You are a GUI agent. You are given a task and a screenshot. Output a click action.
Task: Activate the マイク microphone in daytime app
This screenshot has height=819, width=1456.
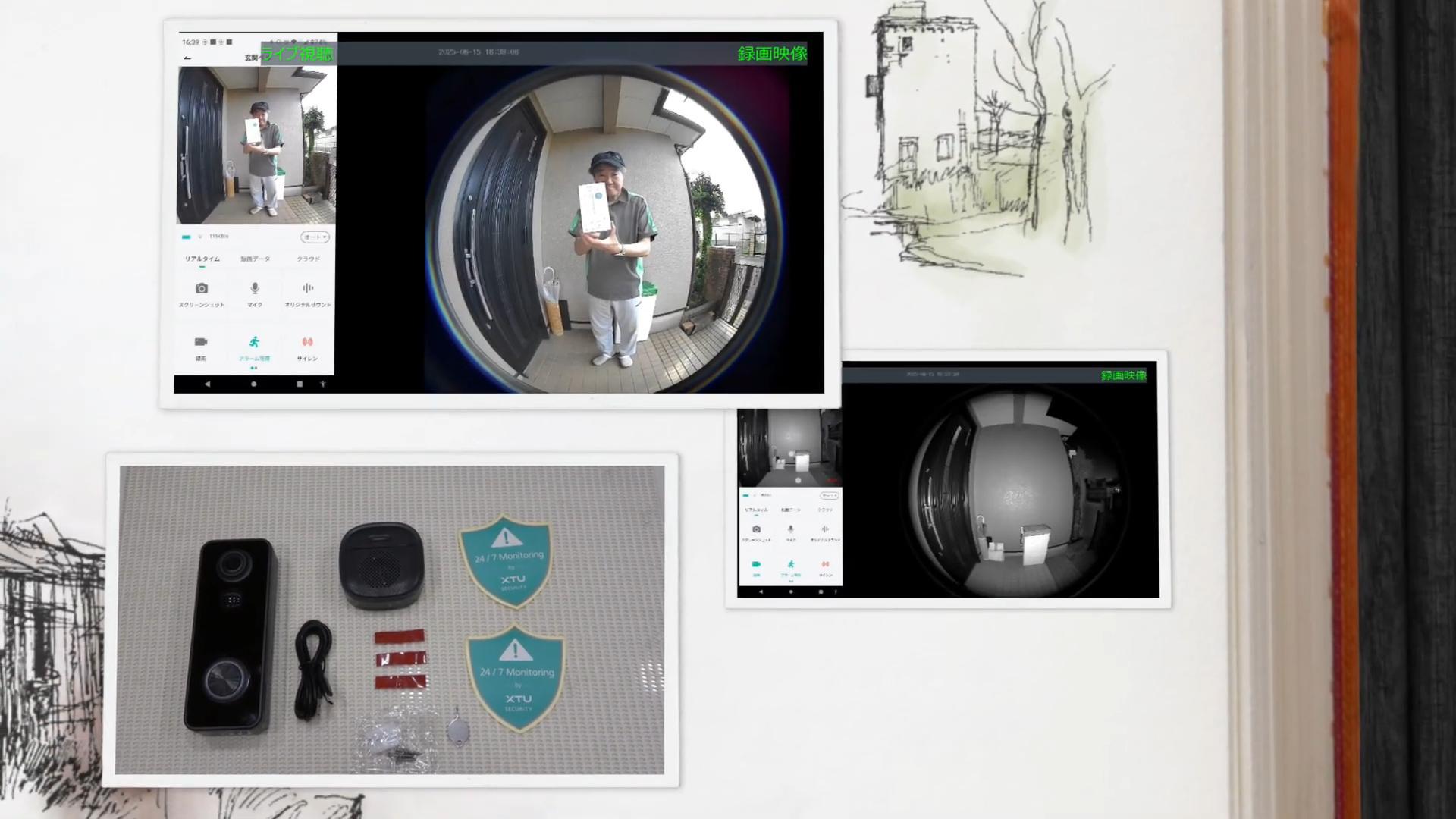[x=255, y=293]
